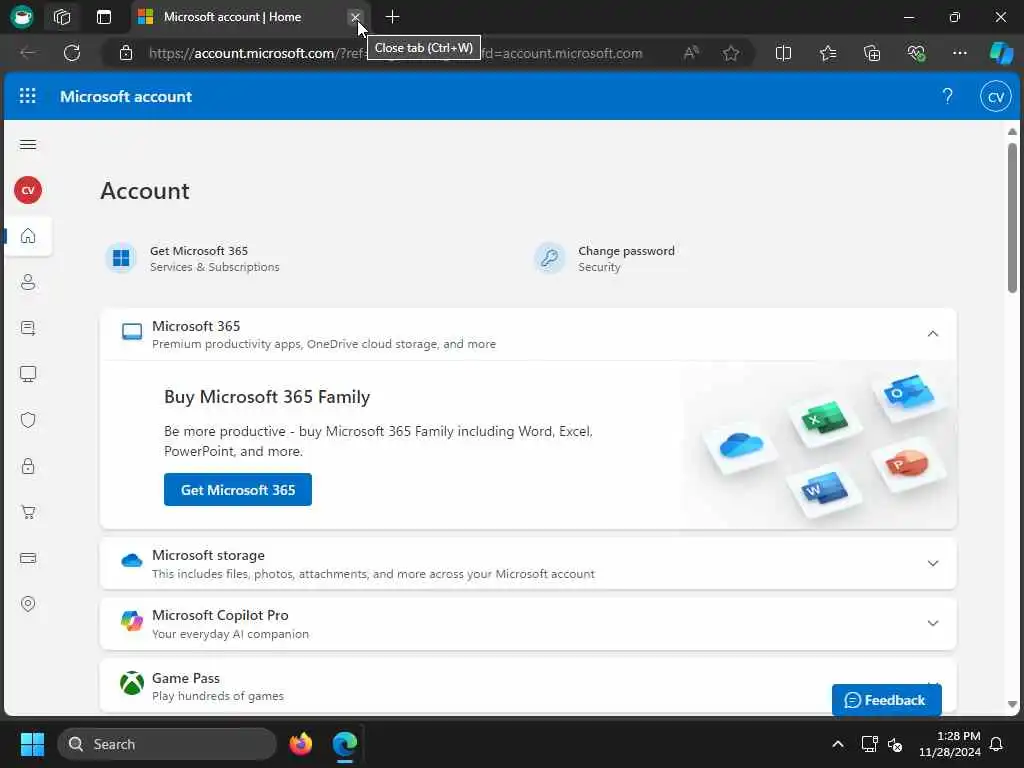Image resolution: width=1024 pixels, height=768 pixels.
Task: Open the Favorites list icon
Action: click(x=827, y=53)
